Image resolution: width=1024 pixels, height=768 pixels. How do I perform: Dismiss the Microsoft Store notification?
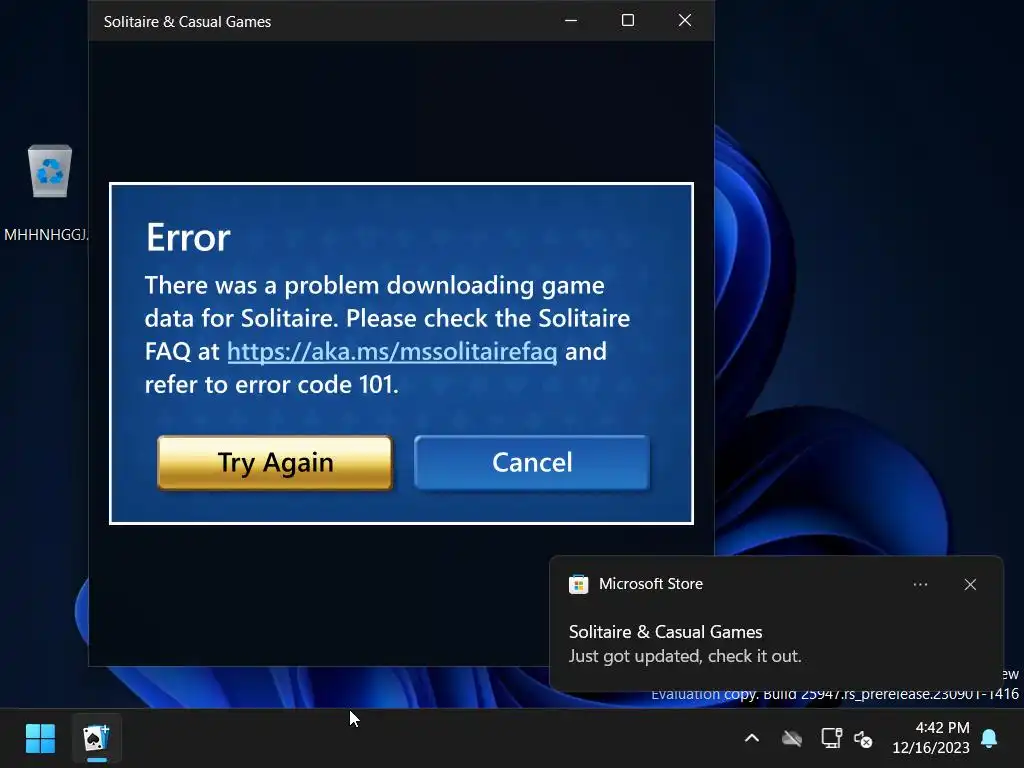coord(970,584)
